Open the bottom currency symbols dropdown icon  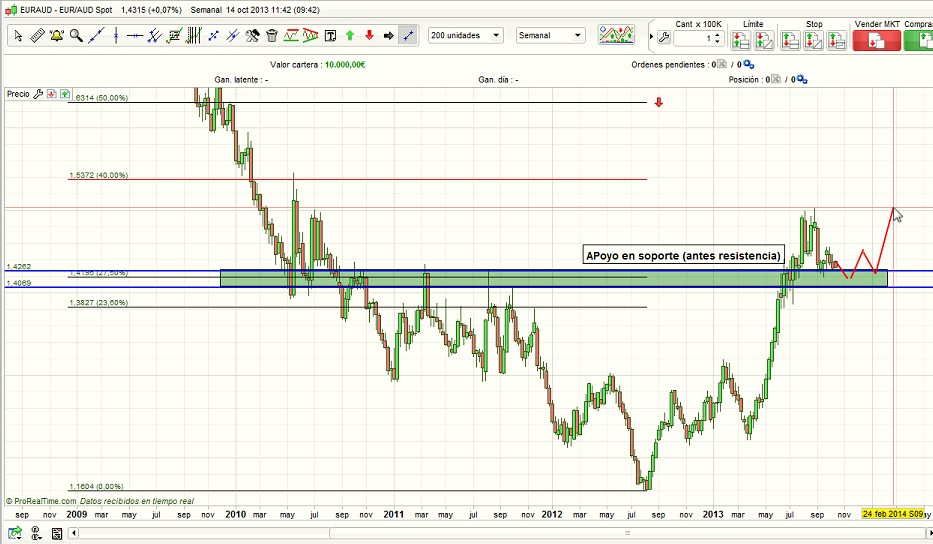(36, 533)
